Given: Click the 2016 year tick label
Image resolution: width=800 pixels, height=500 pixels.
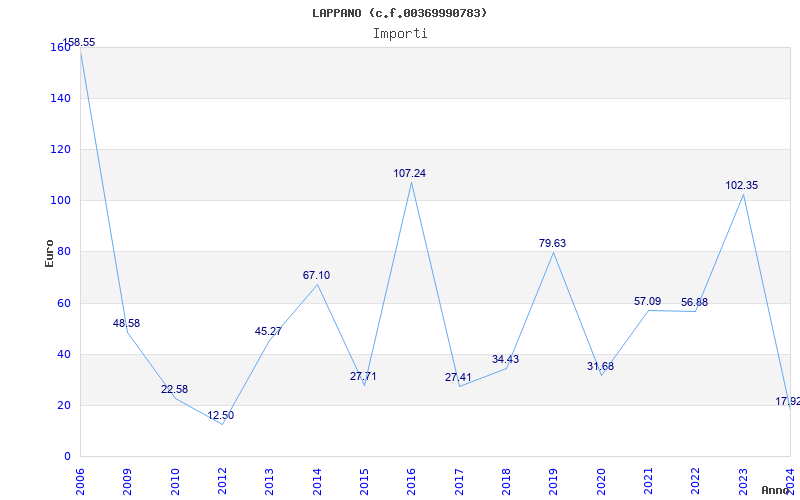Looking at the screenshot, I should 411,482.
